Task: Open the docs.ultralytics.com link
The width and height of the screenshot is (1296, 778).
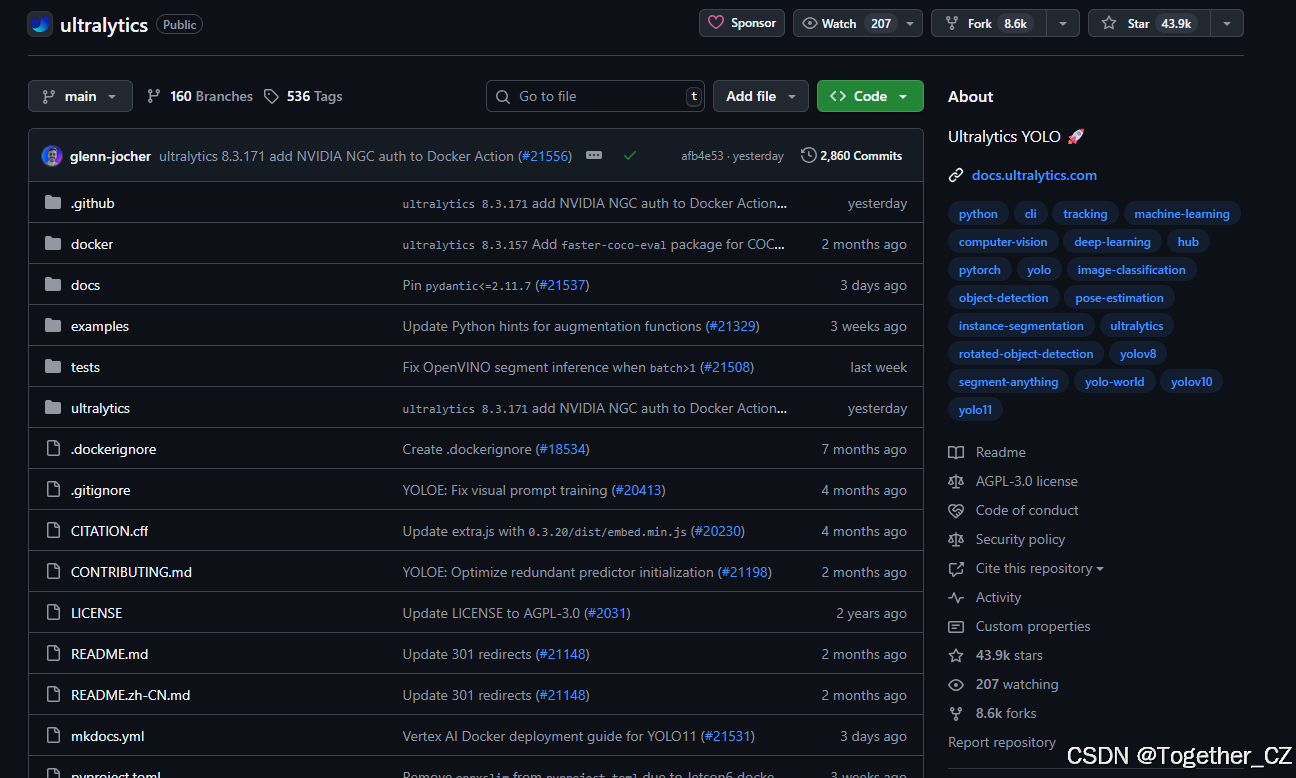Action: (1034, 175)
